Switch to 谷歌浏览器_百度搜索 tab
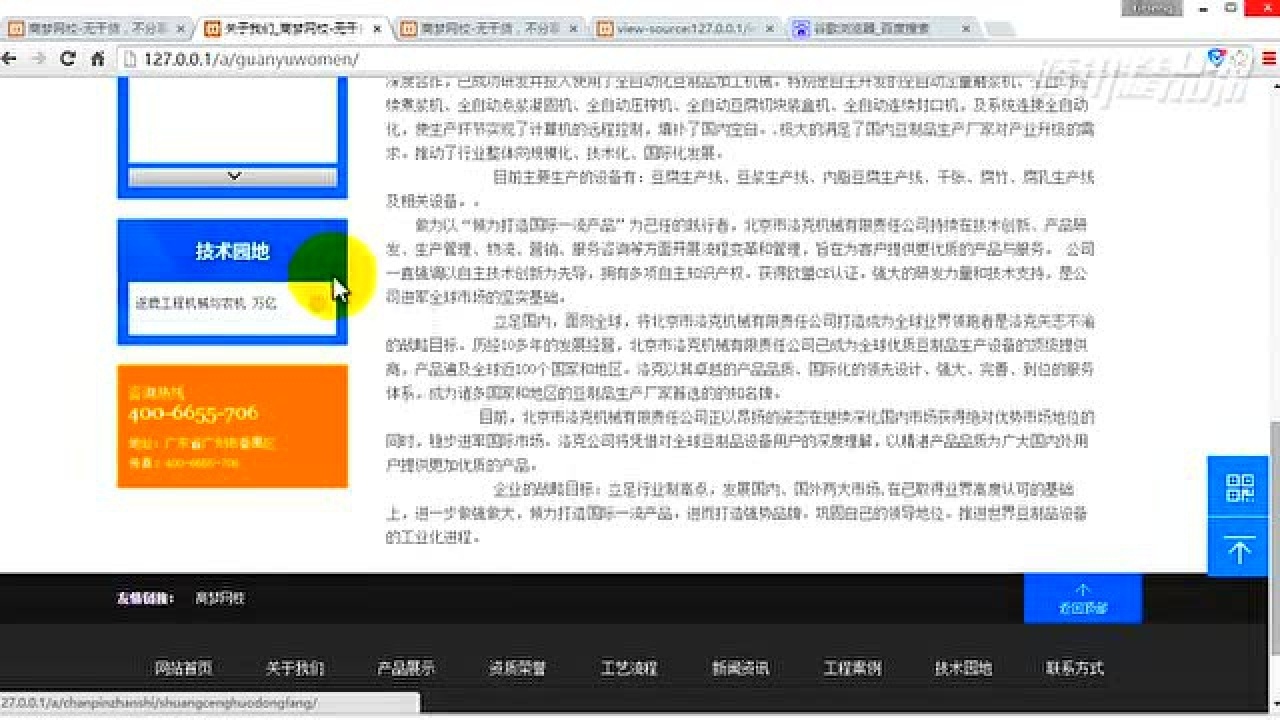 (x=882, y=29)
